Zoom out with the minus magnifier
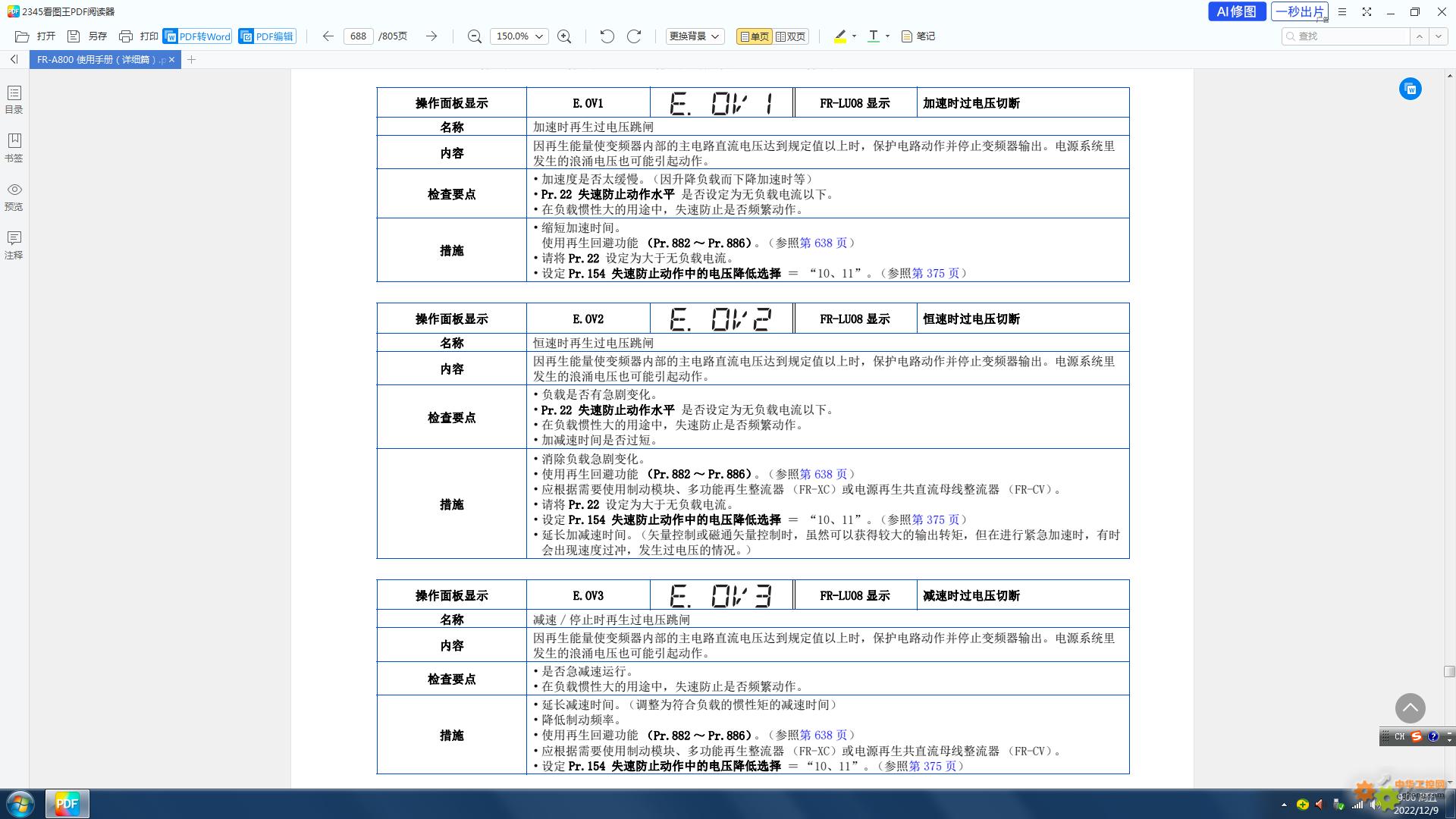This screenshot has height=819, width=1456. pos(475,36)
